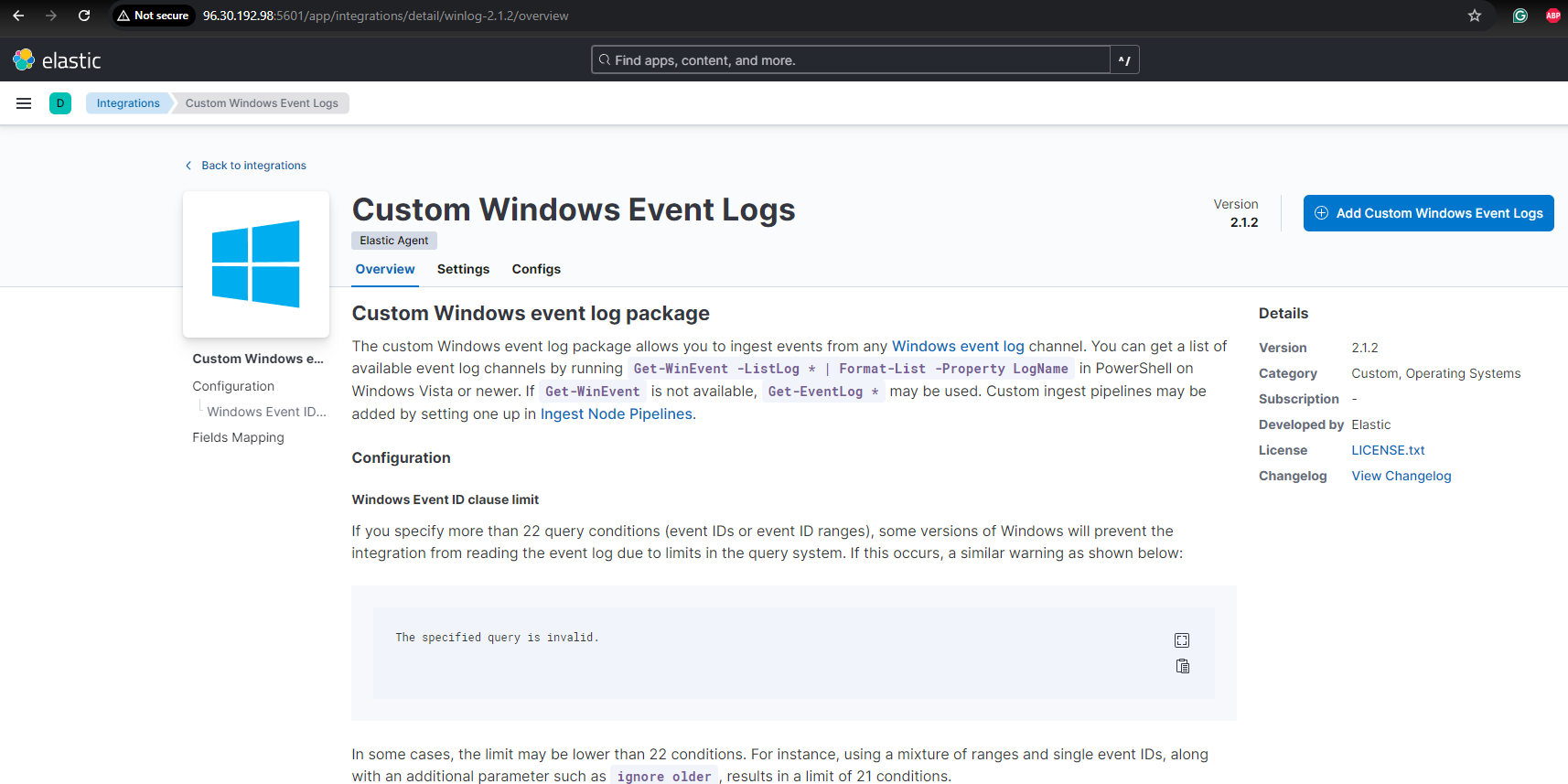Click Custom Windows Event Logs breadcrumb

(262, 103)
